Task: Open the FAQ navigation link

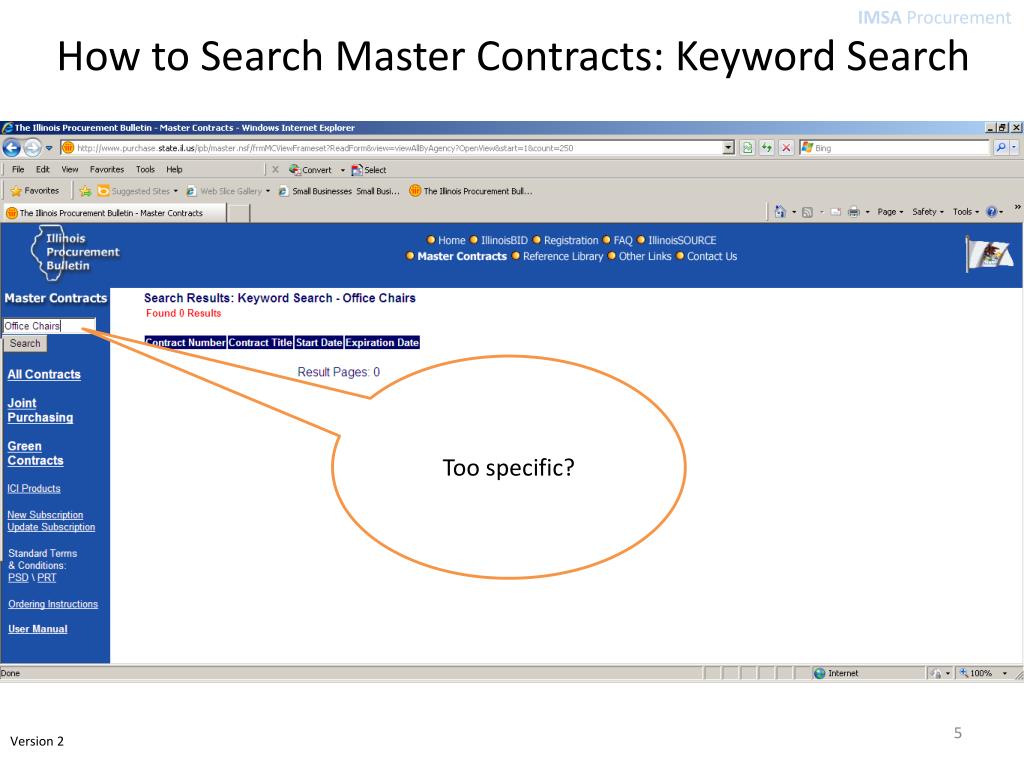Action: tap(623, 240)
